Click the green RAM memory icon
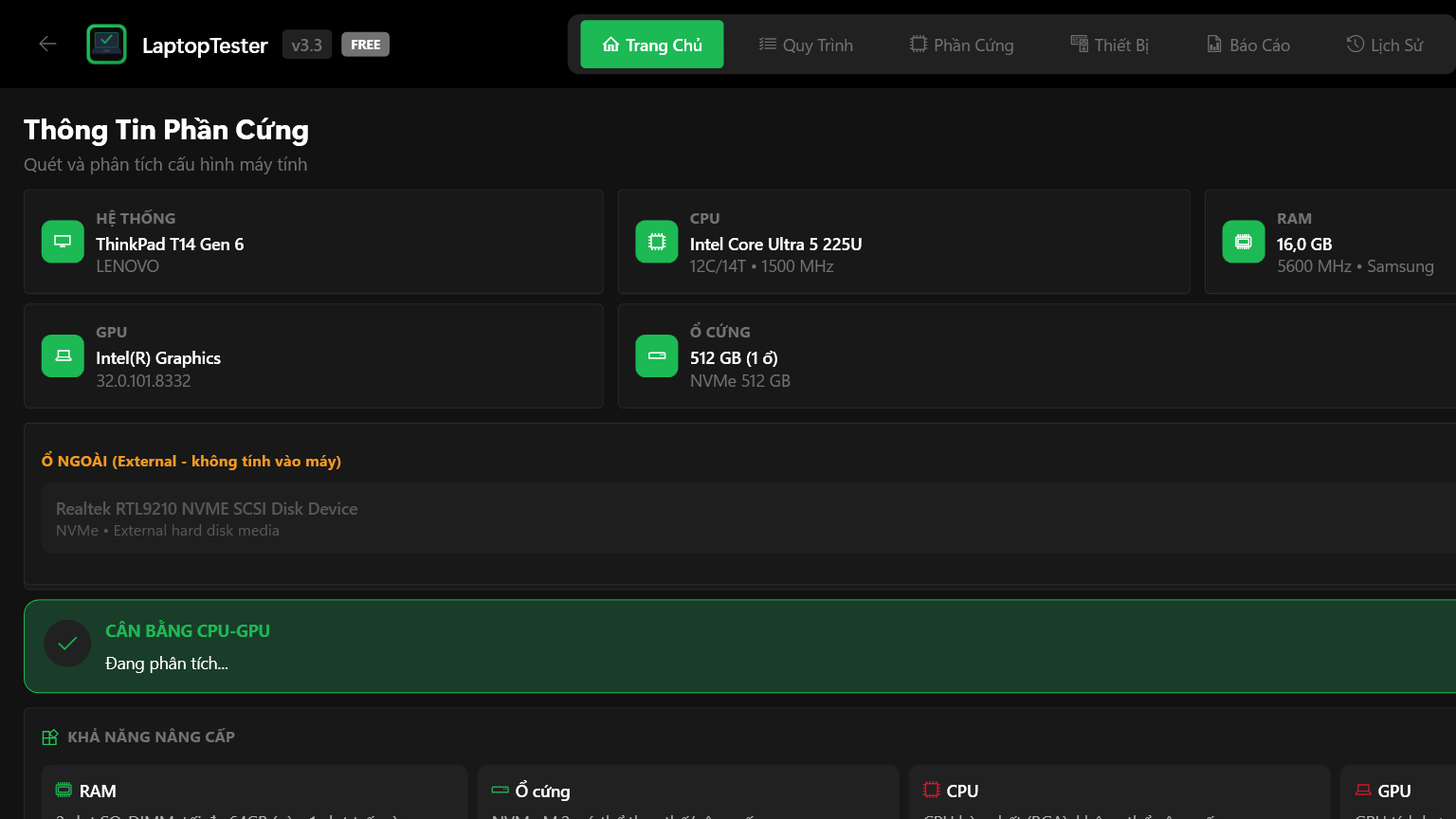 click(x=1243, y=242)
